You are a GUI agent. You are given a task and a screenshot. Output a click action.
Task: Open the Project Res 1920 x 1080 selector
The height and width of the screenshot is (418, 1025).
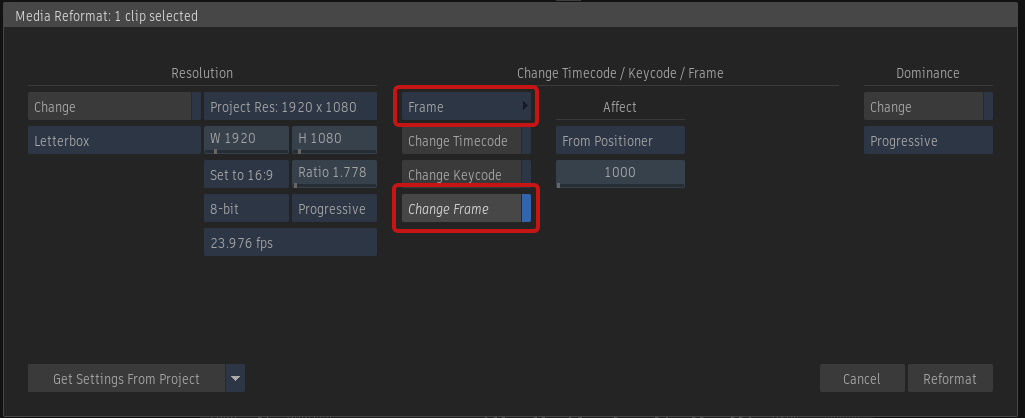pos(290,107)
